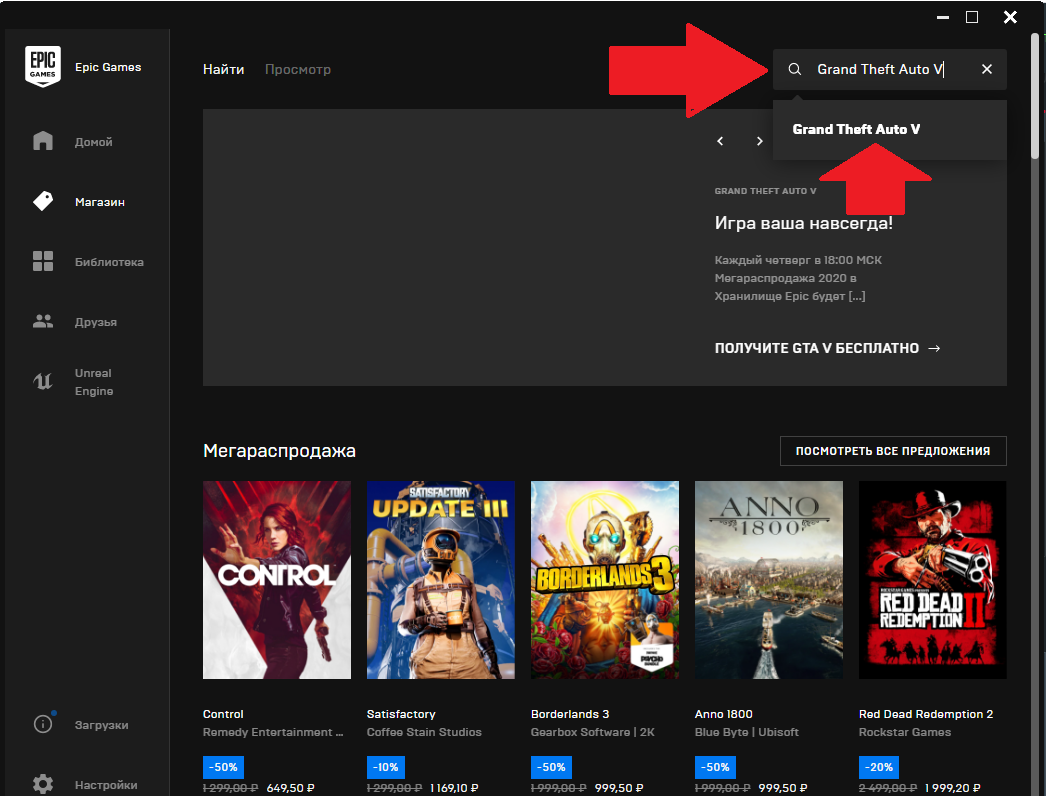
Task: Maximize the Epic Games launcher window
Action: (x=972, y=17)
